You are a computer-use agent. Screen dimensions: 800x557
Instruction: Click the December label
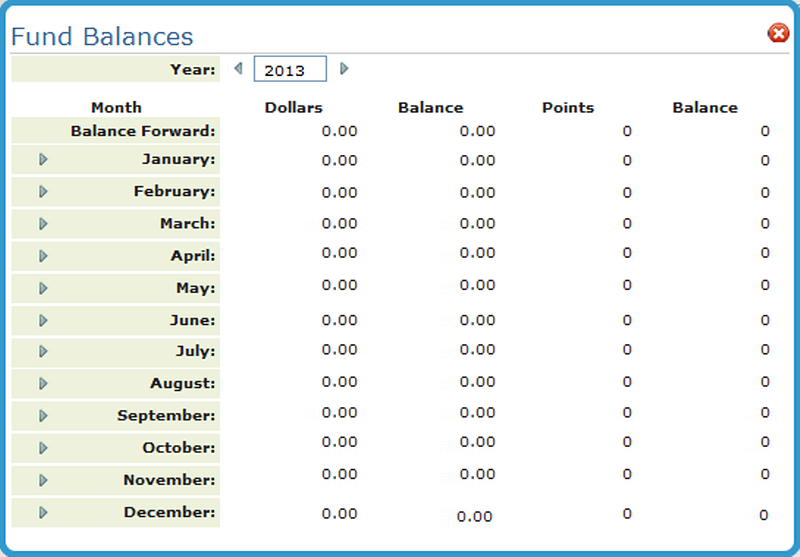click(x=169, y=512)
